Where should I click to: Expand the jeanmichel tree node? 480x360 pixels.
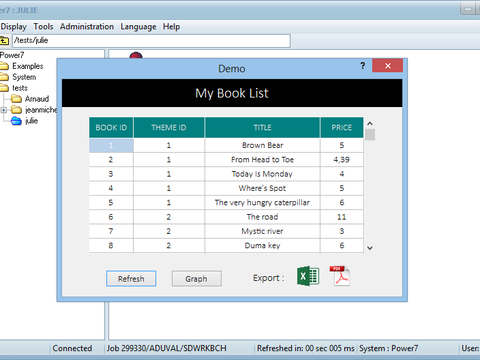click(x=4, y=110)
